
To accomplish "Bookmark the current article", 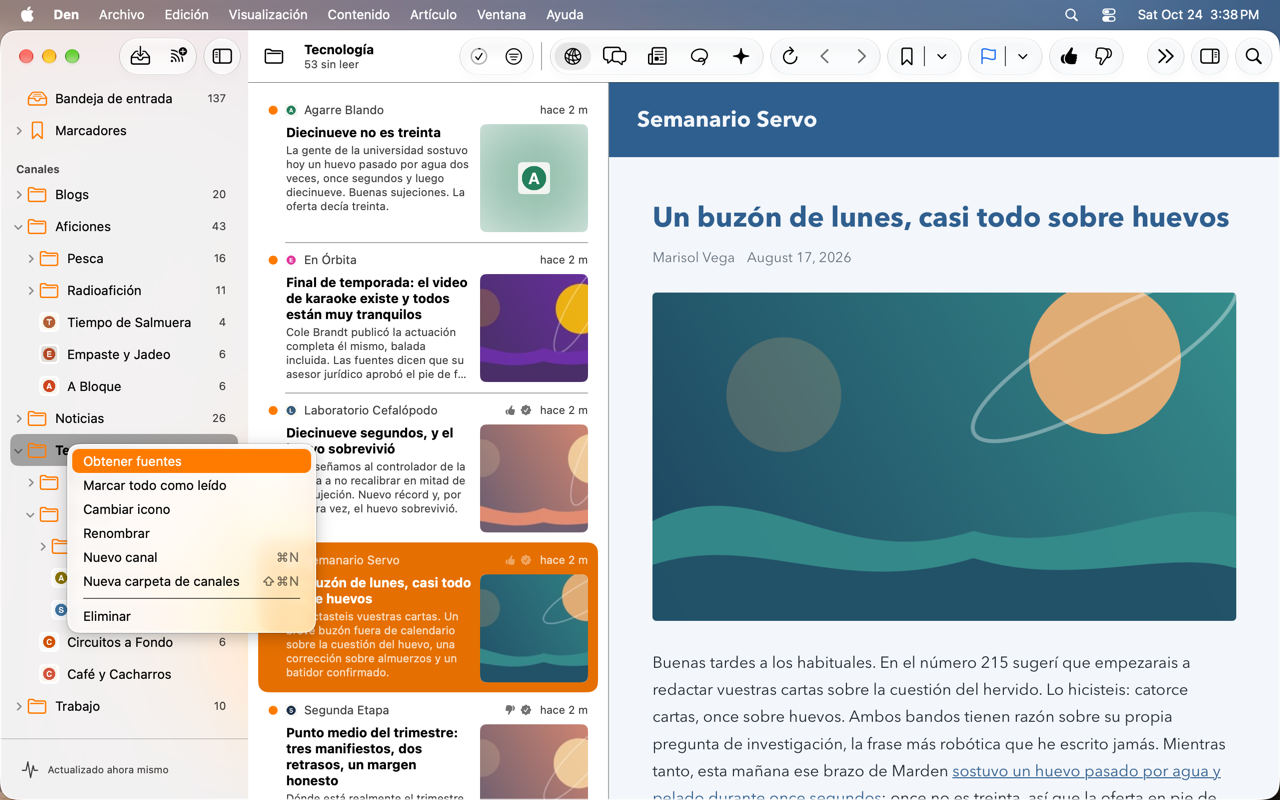I will click(907, 57).
